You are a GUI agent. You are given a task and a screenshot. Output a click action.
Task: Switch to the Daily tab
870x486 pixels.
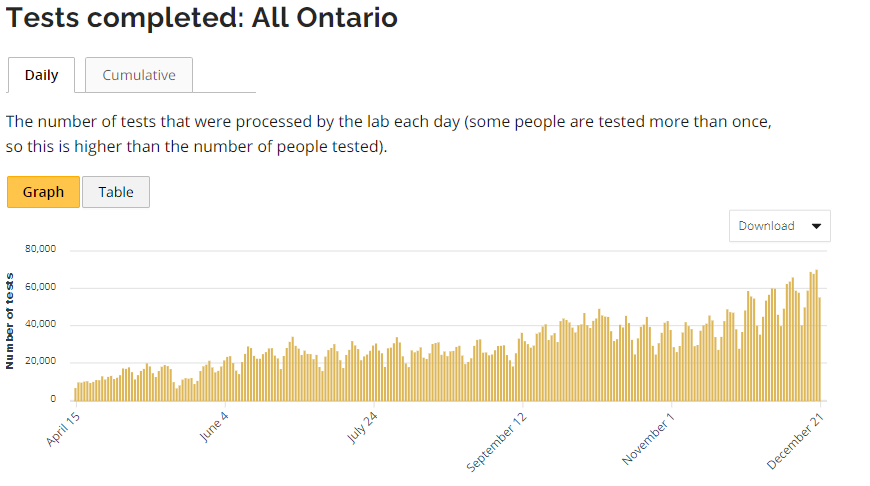42,75
